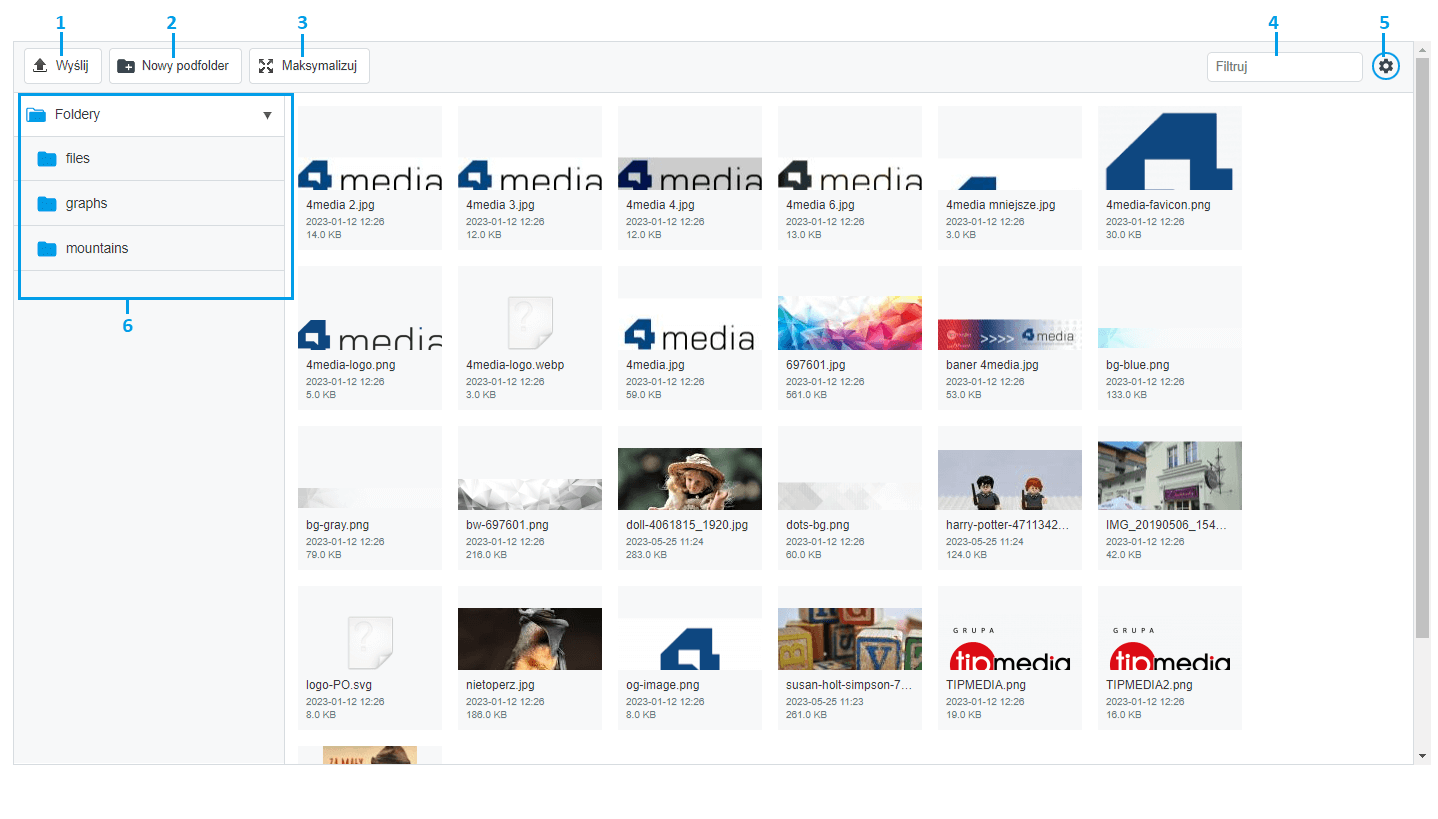Click the 561.0 KB size text
The height and width of the screenshot is (819, 1438).
804,395
